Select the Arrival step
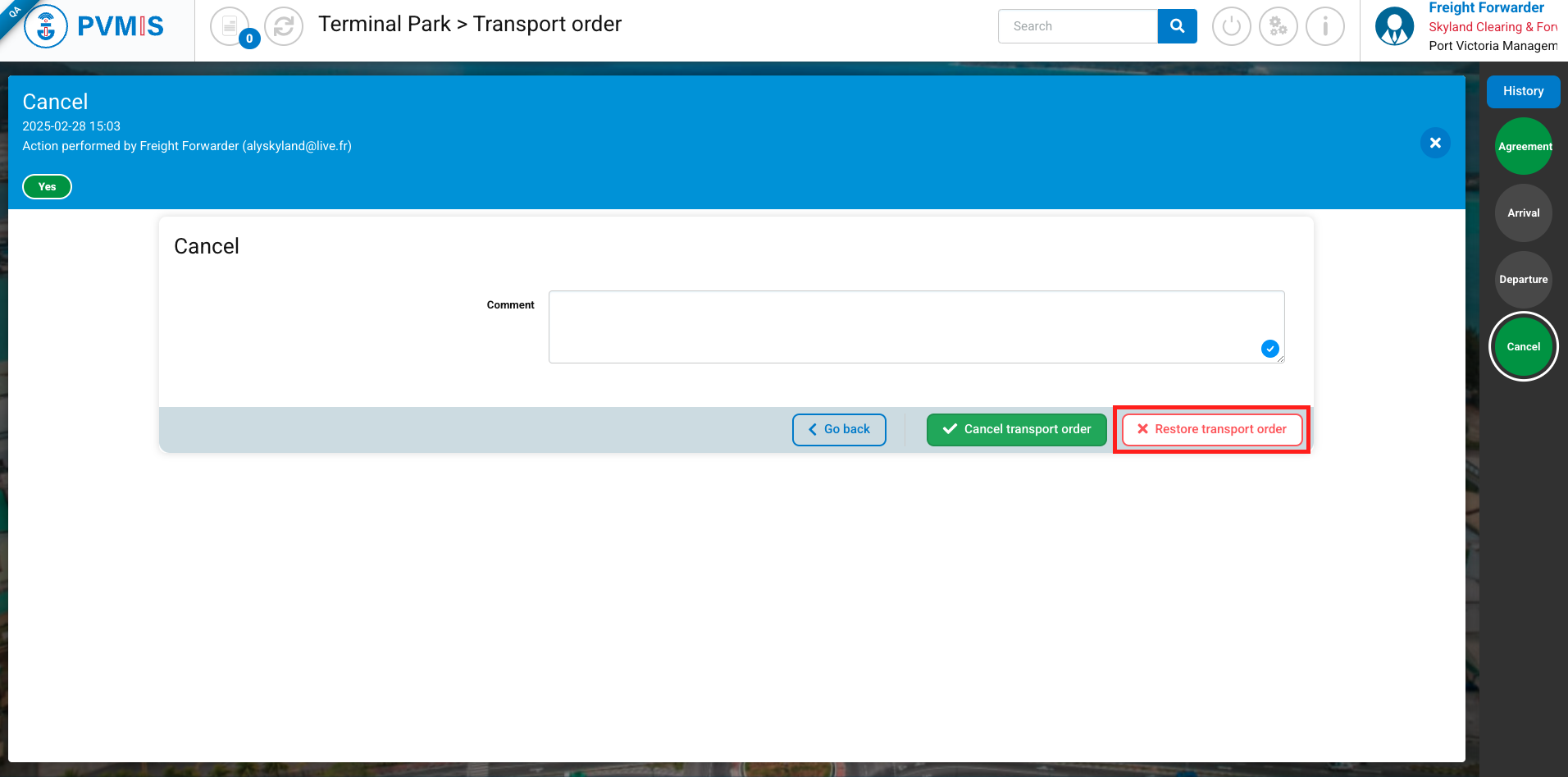The width and height of the screenshot is (1568, 777). click(x=1524, y=213)
